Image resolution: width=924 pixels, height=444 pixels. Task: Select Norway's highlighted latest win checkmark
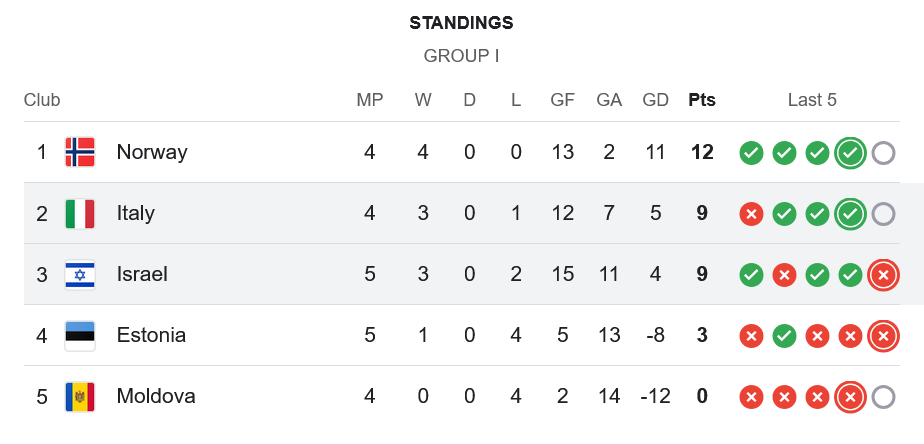(x=850, y=153)
